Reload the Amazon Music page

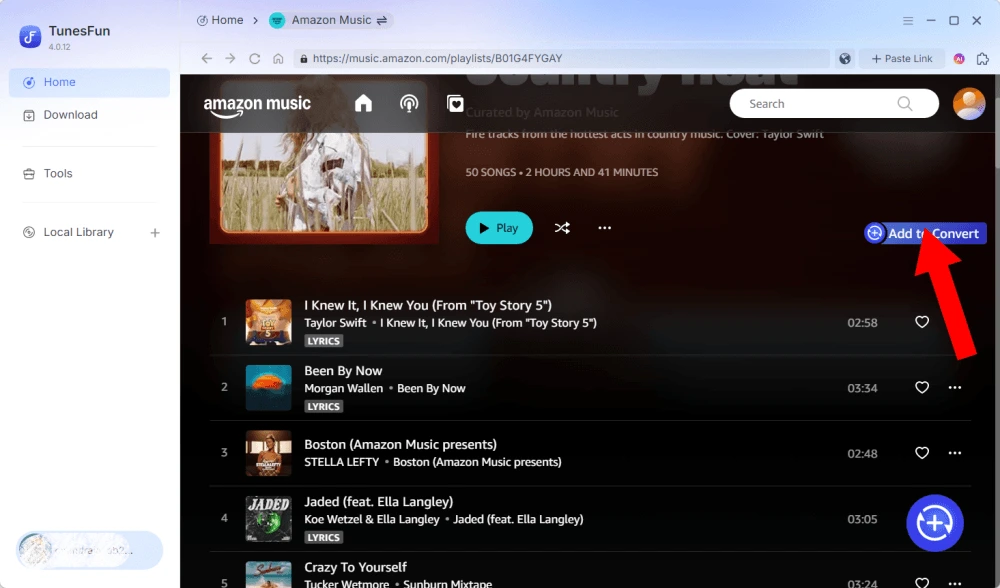click(x=254, y=59)
